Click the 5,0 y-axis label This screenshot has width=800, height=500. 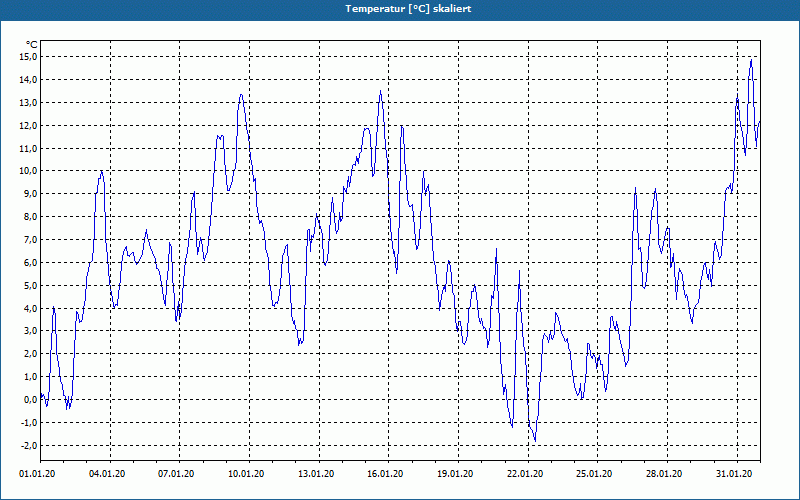click(31, 286)
